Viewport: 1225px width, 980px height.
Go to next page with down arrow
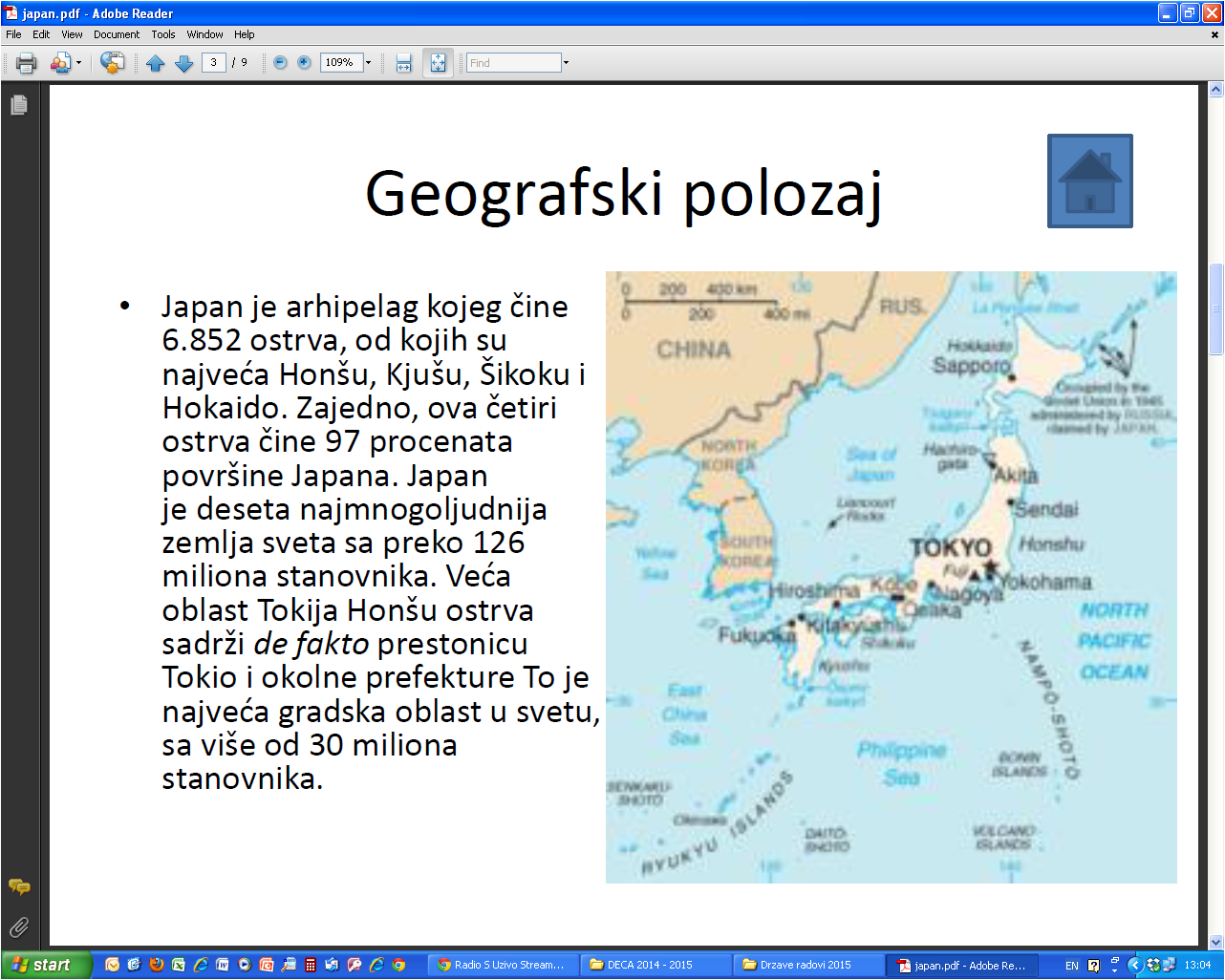coord(183,63)
